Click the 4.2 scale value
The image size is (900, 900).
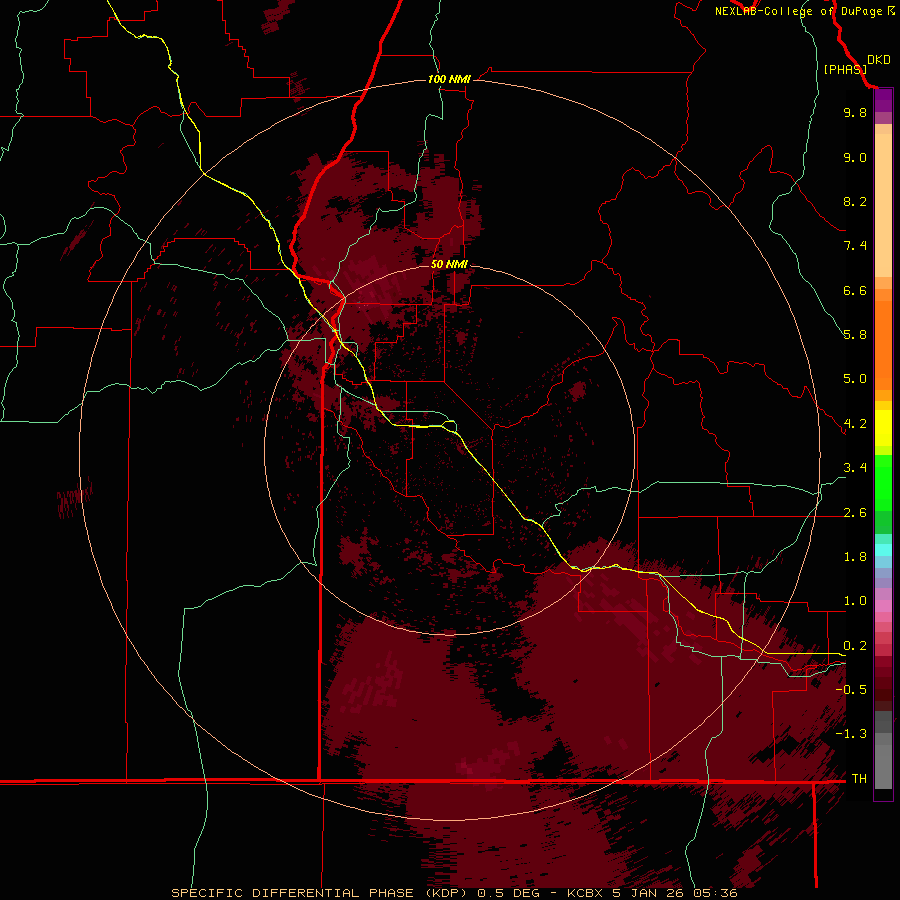pos(855,424)
